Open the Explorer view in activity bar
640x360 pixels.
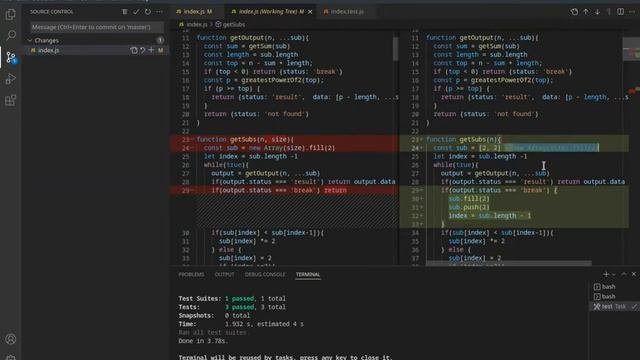pyautogui.click(x=11, y=14)
